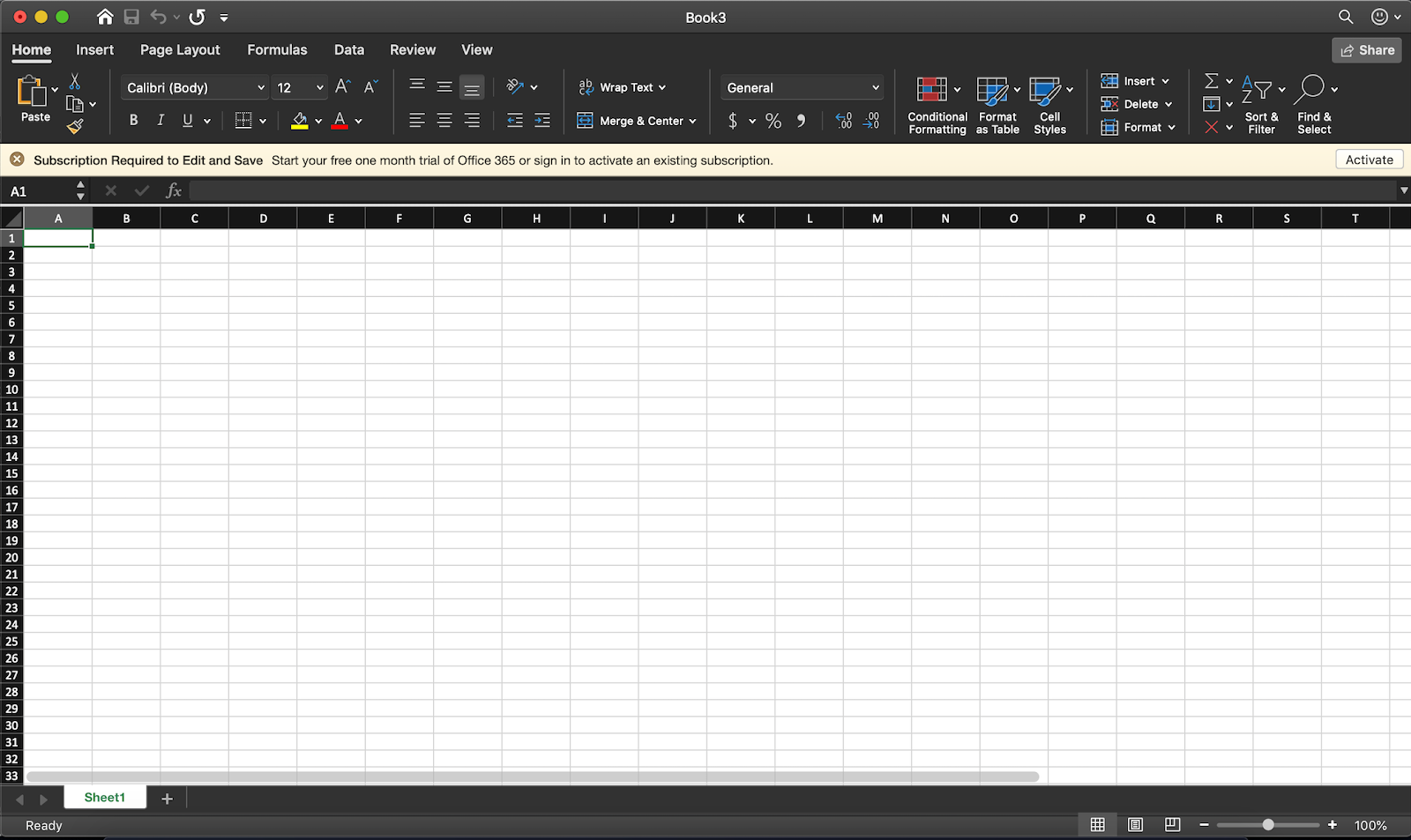Viewport: 1411px width, 840px height.
Task: Click Cell Styles button
Action: [1049, 106]
